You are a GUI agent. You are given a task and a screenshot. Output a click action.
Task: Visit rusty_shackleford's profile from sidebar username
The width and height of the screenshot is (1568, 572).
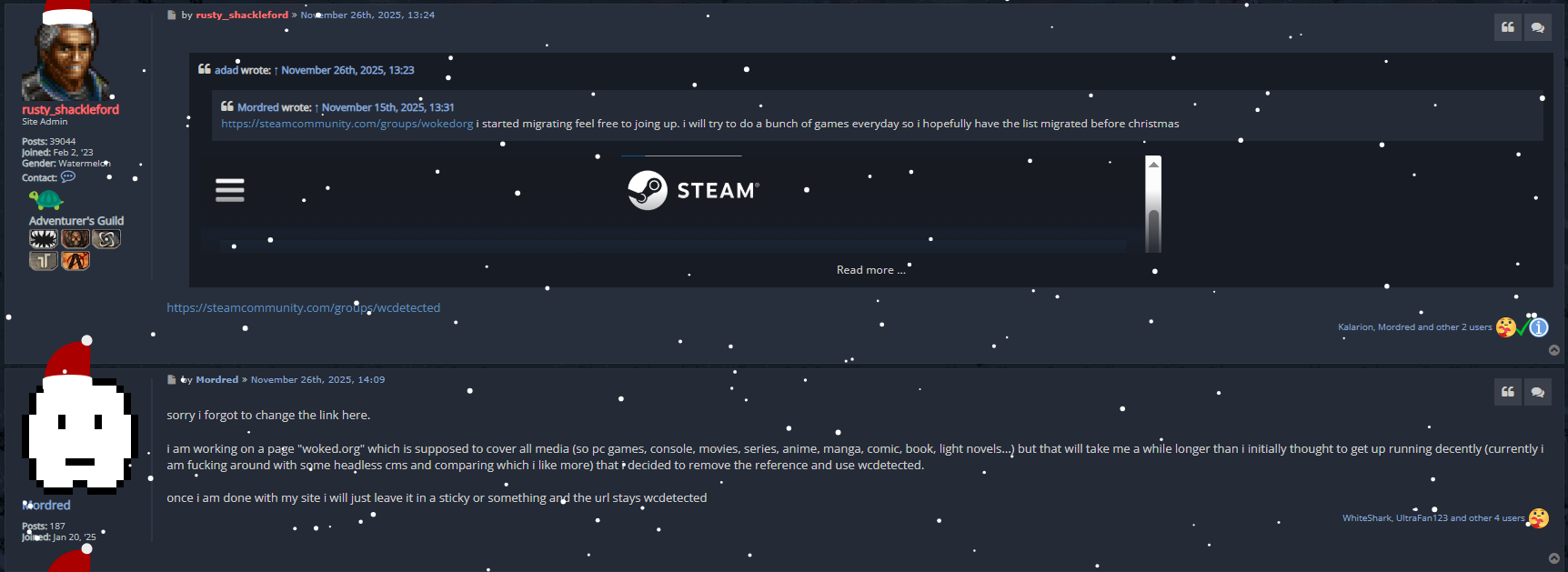click(71, 109)
